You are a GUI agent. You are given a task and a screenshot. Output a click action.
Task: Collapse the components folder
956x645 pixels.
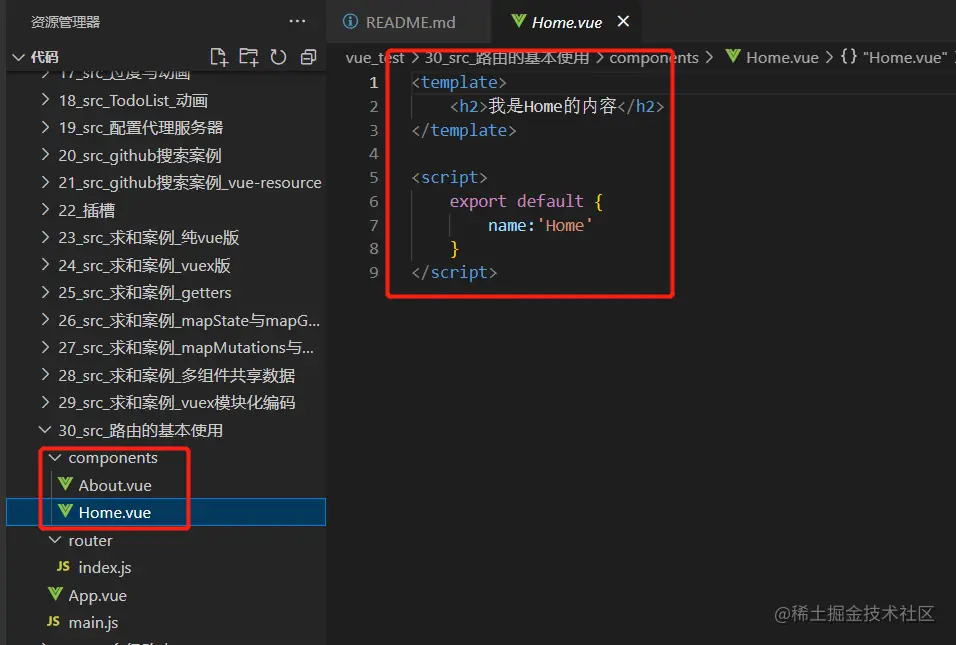(x=166, y=457)
